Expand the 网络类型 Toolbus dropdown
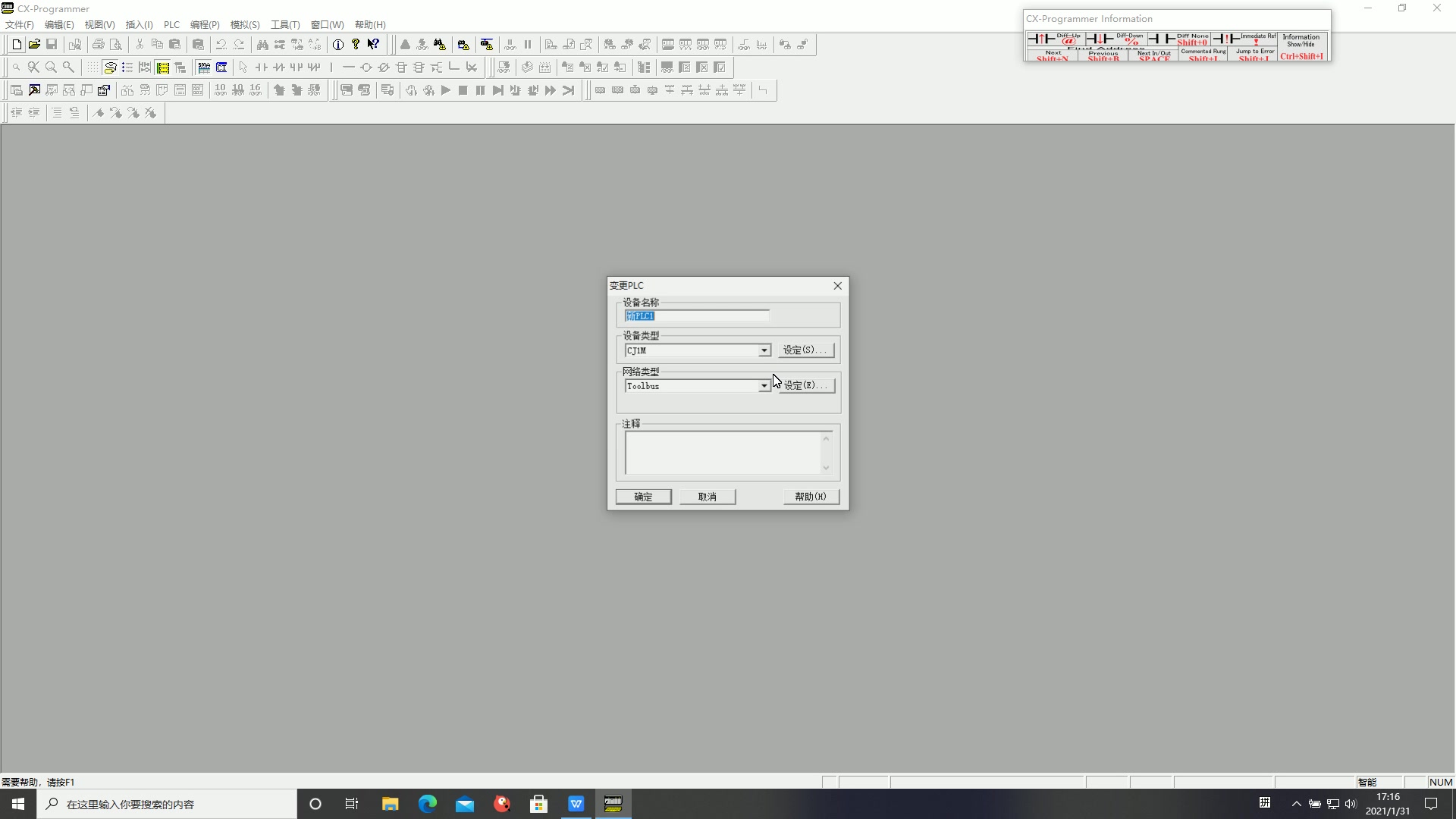Viewport: 1456px width, 819px height. 764,386
